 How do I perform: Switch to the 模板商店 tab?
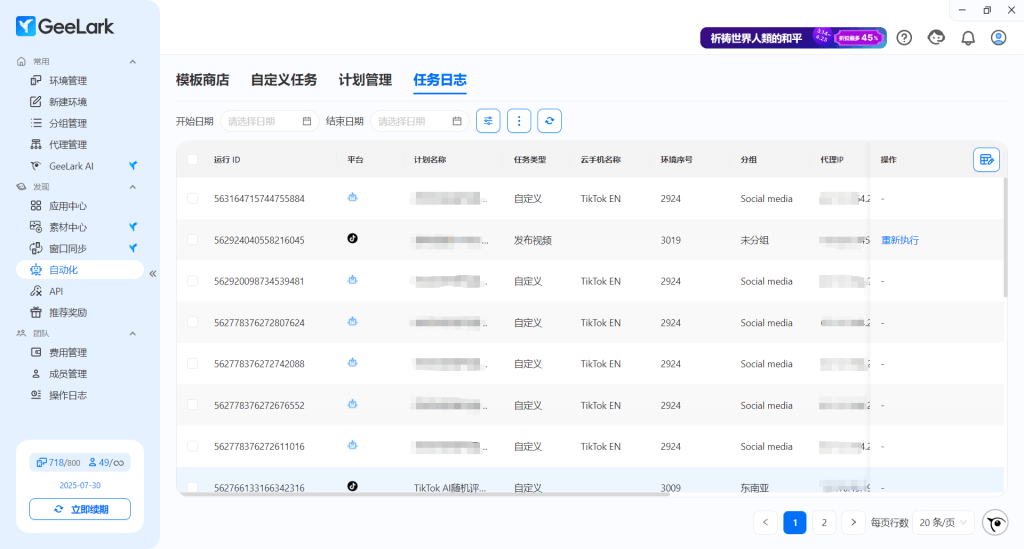click(x=202, y=80)
